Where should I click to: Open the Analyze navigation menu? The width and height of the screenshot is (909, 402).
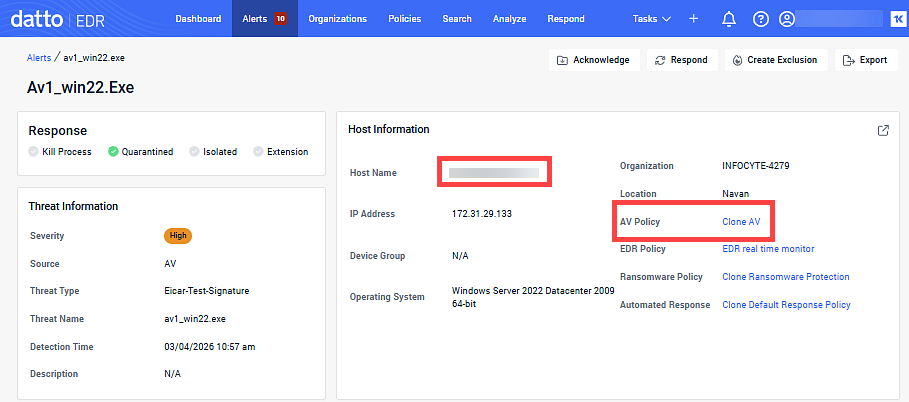click(509, 19)
